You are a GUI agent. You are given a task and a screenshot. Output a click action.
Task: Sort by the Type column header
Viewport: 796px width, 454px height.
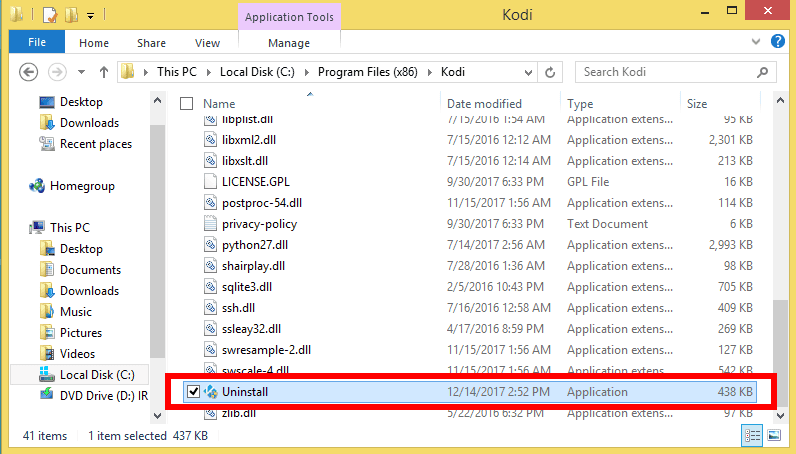click(580, 104)
